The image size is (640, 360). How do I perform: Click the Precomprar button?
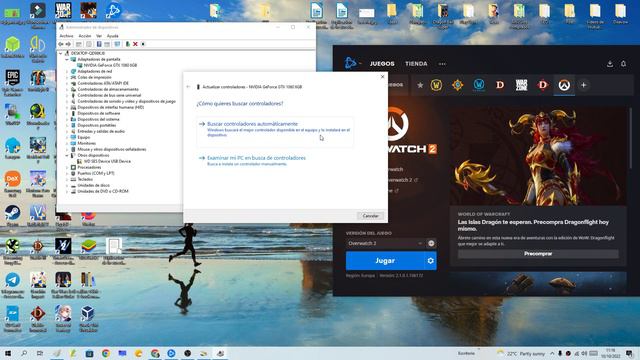point(538,253)
